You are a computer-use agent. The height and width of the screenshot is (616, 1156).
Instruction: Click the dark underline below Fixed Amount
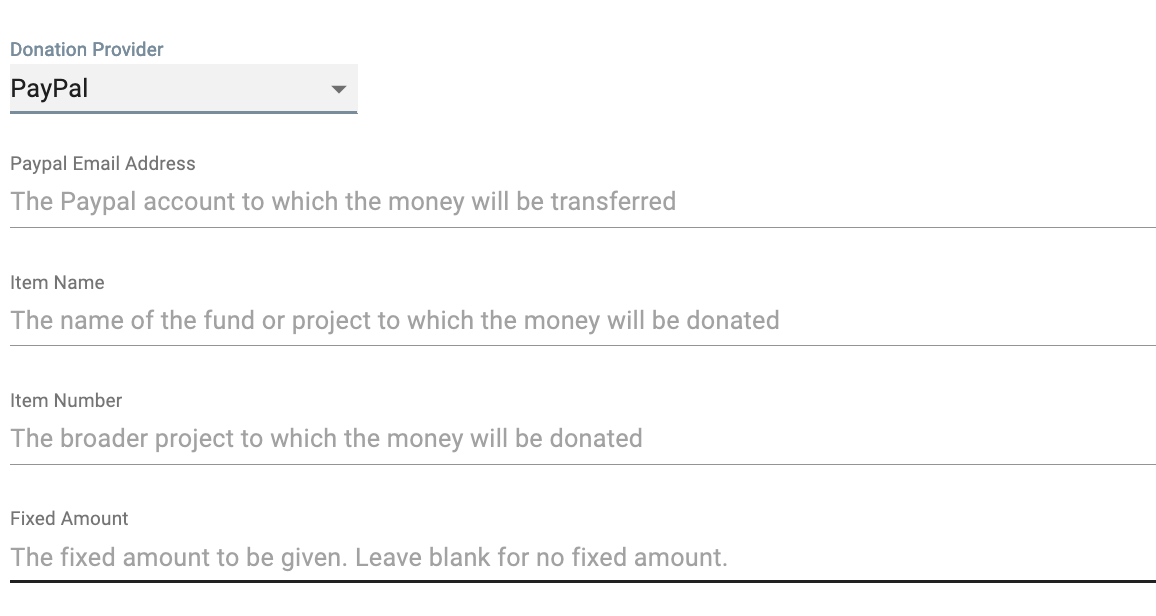coord(582,580)
